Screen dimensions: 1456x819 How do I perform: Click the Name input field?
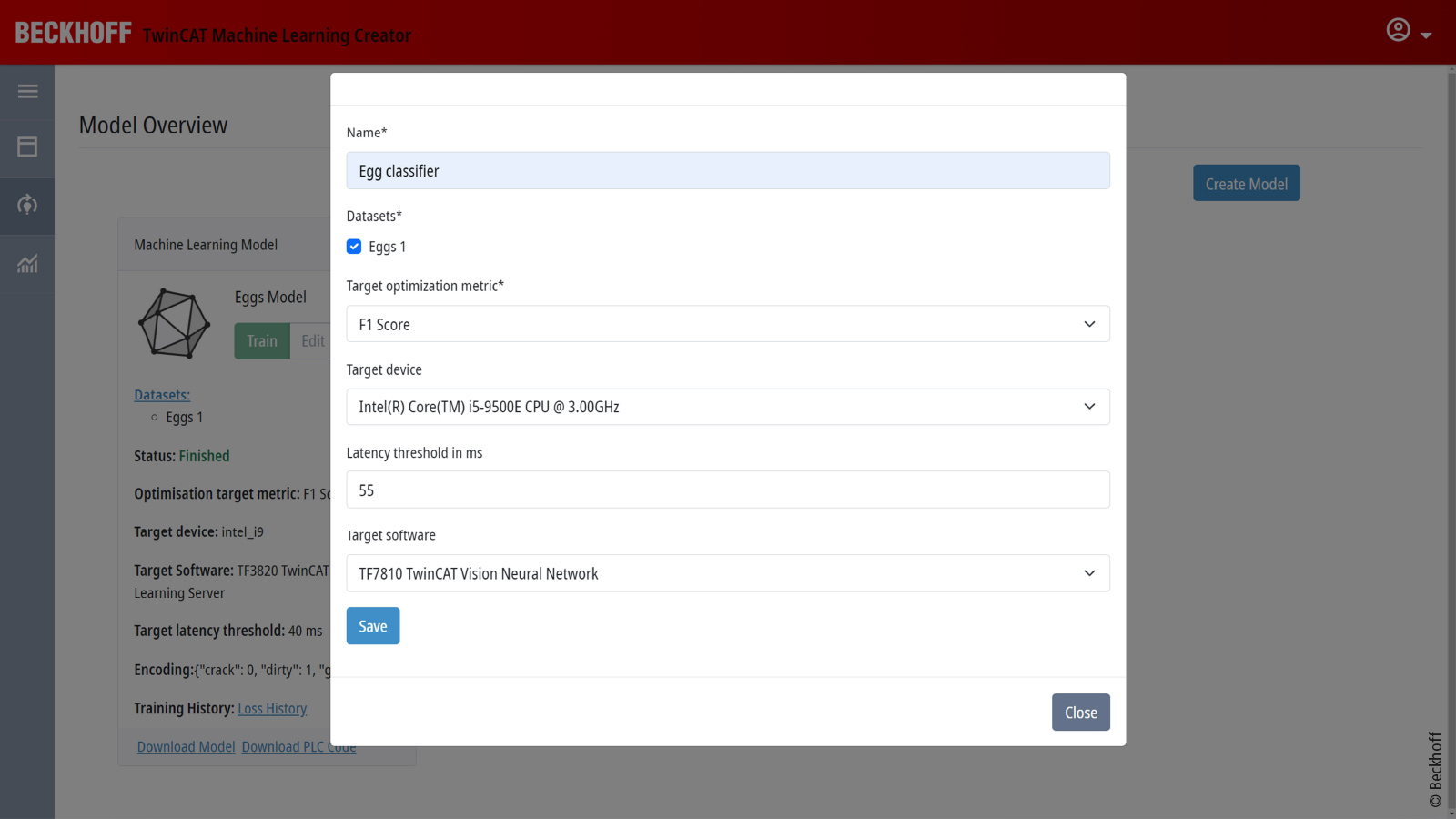tap(727, 171)
